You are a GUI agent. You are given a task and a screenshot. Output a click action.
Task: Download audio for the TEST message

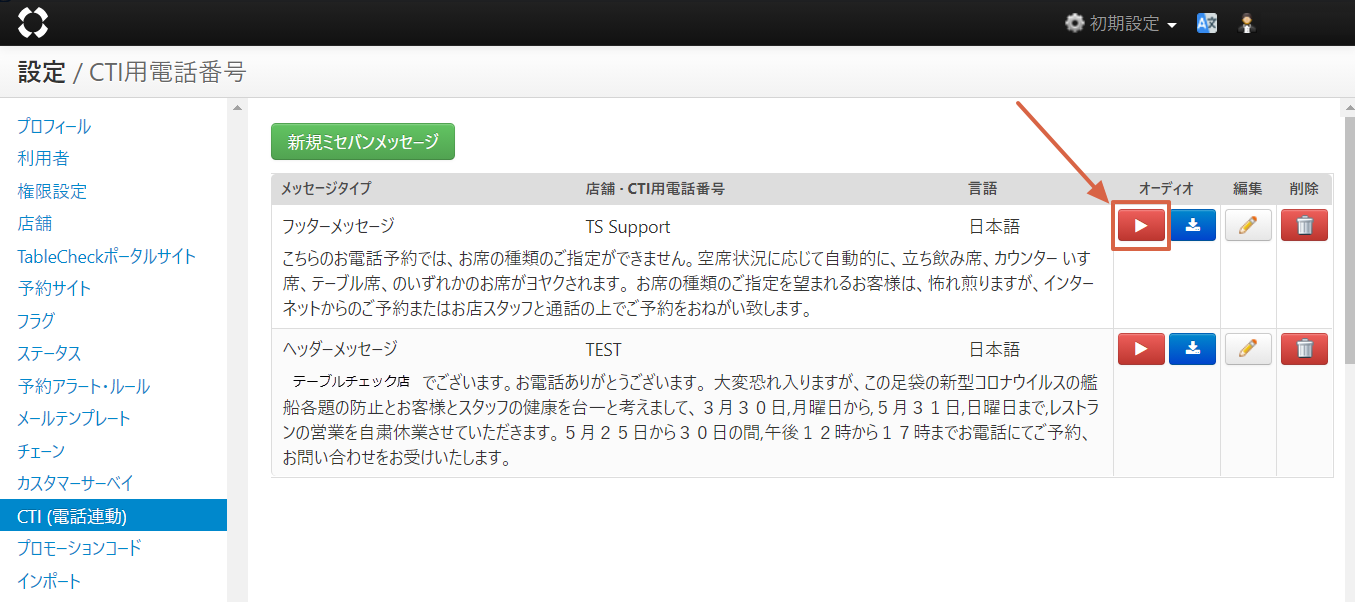click(1193, 349)
